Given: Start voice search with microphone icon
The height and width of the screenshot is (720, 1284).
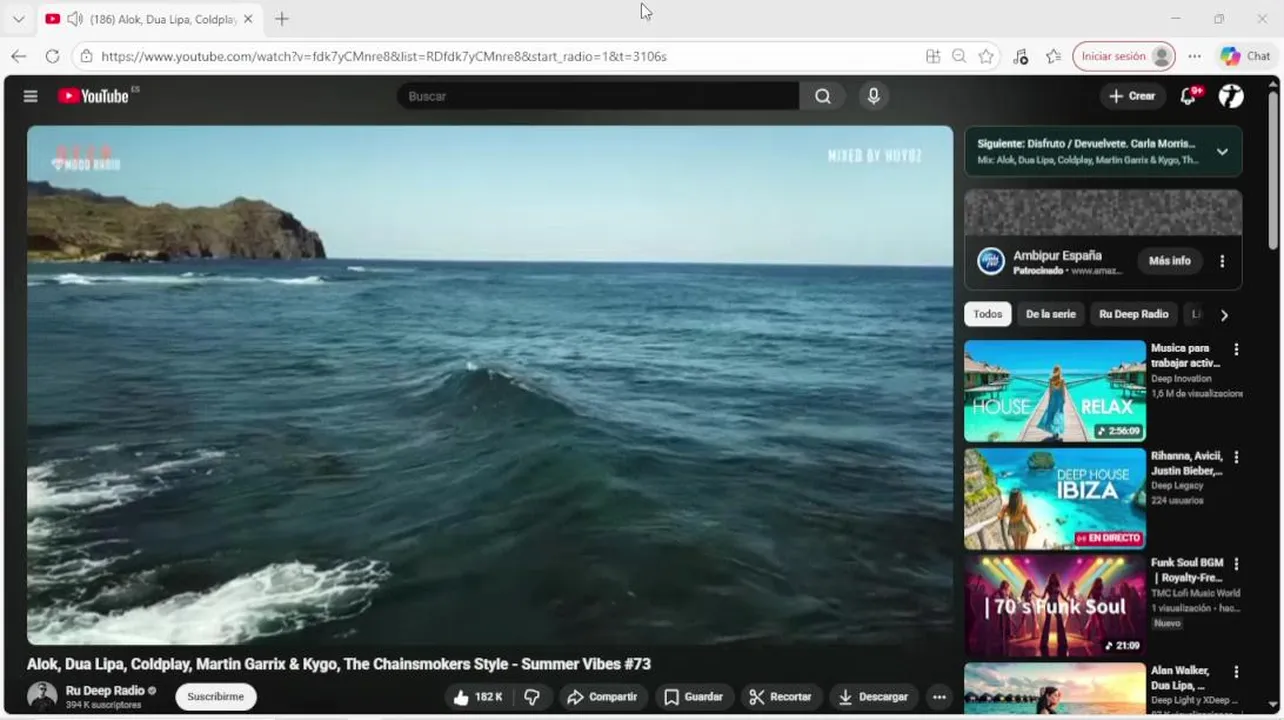Looking at the screenshot, I should click(873, 96).
